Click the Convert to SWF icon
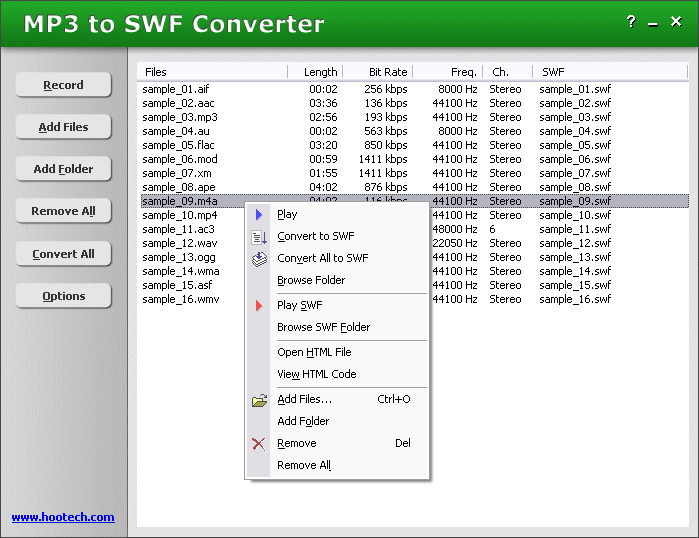The height and width of the screenshot is (538, 699). tap(259, 237)
